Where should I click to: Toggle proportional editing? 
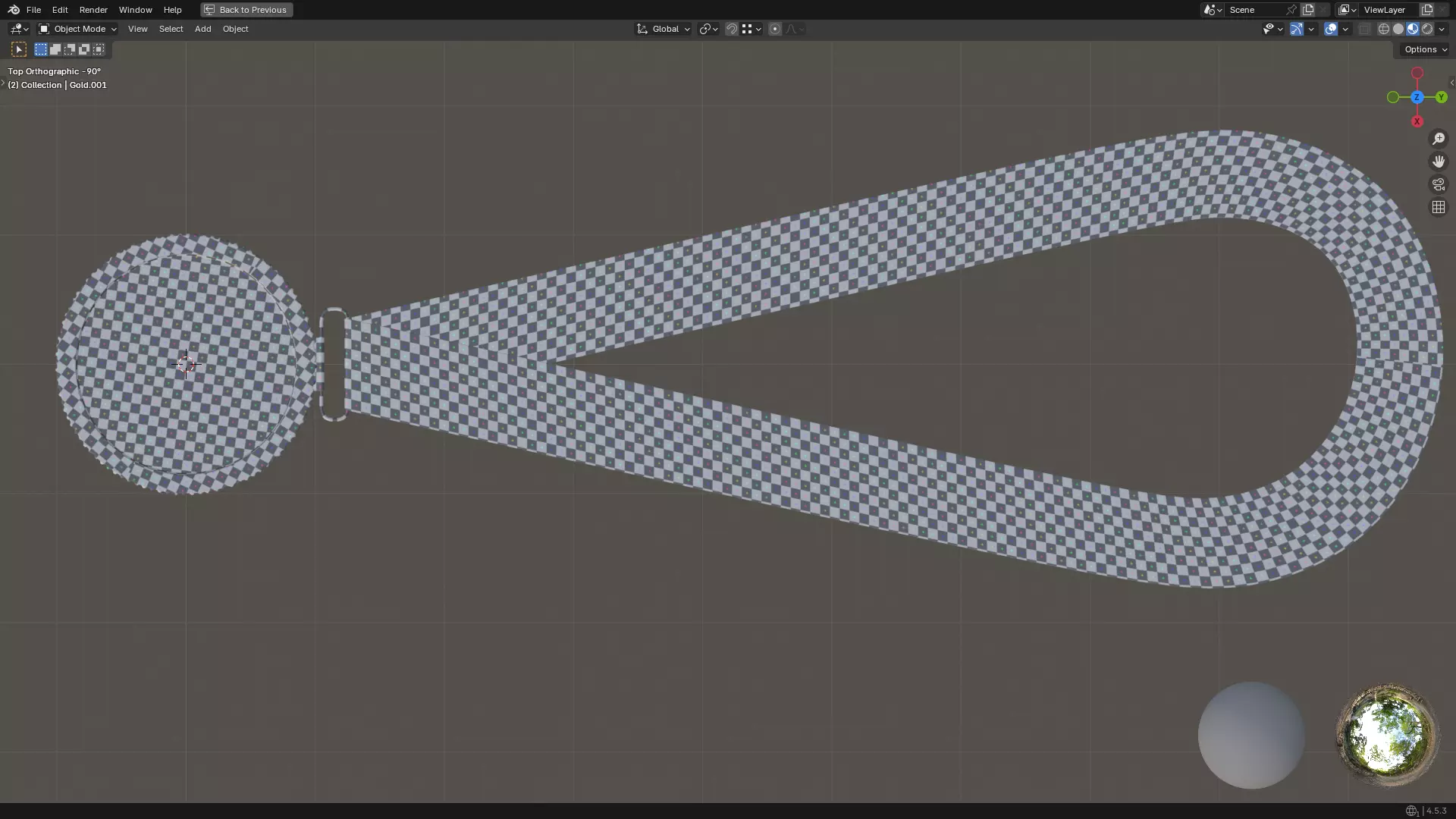pos(775,29)
